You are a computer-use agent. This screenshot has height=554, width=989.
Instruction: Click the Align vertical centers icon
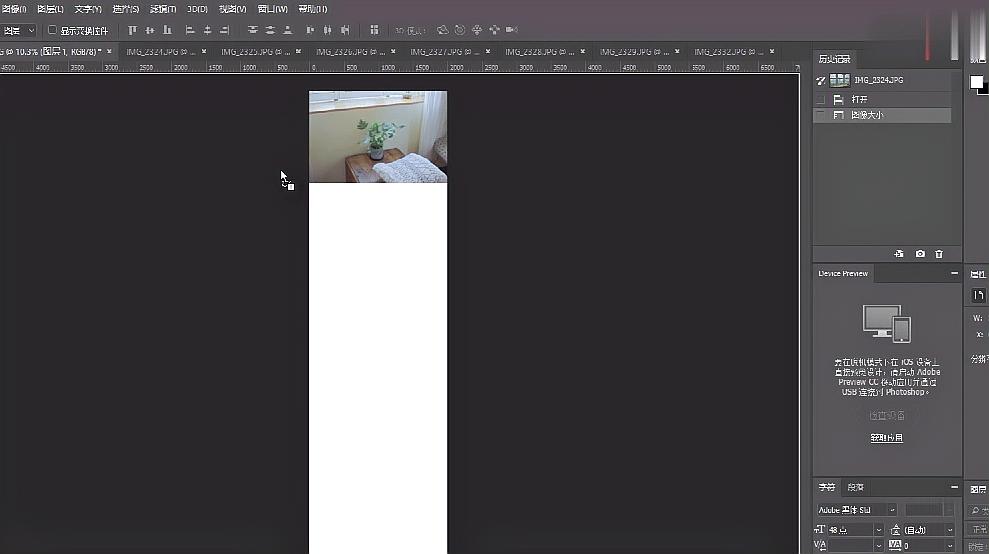pyautogui.click(x=149, y=30)
